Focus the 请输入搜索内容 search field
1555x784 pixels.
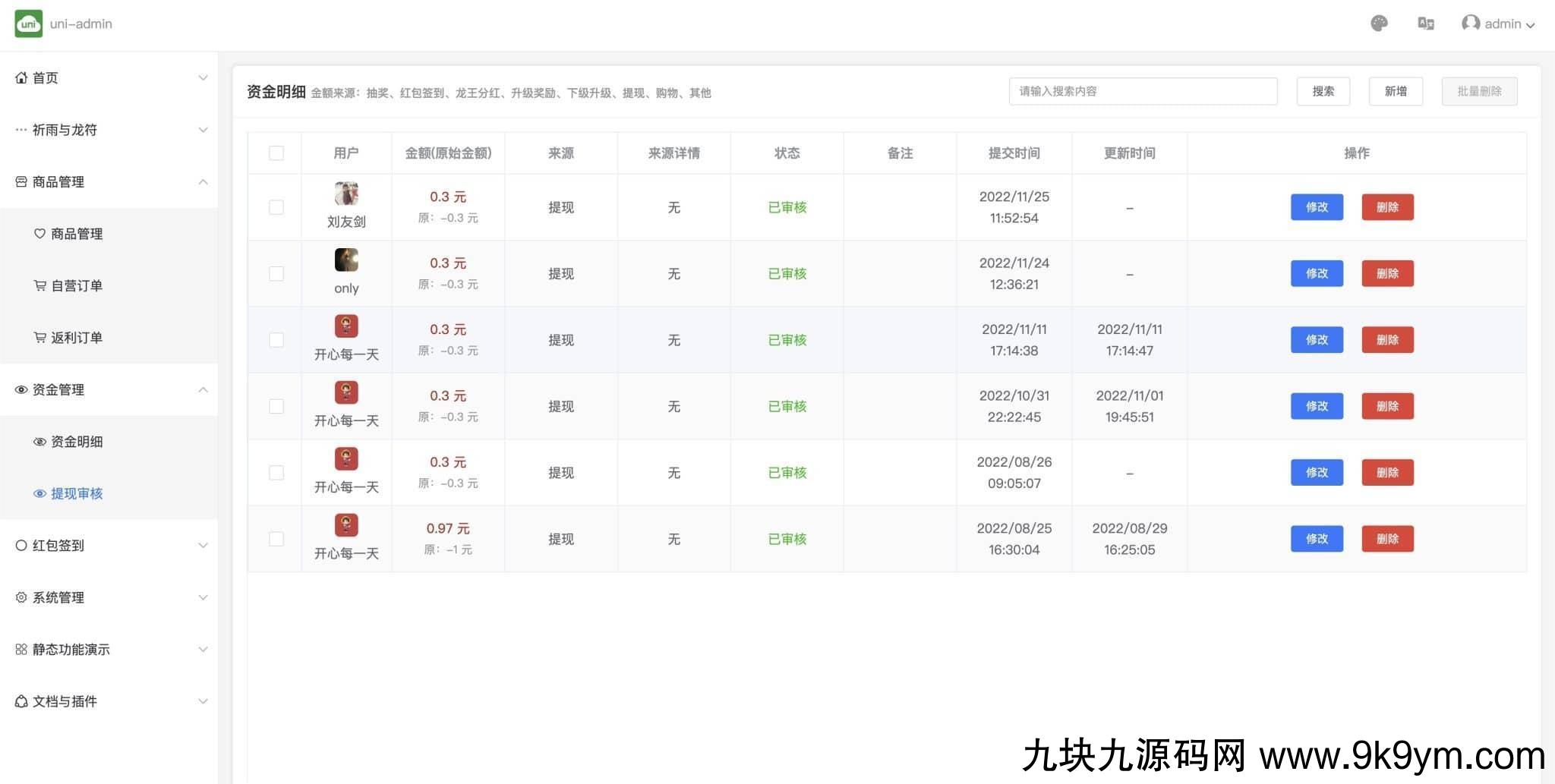[1142, 91]
